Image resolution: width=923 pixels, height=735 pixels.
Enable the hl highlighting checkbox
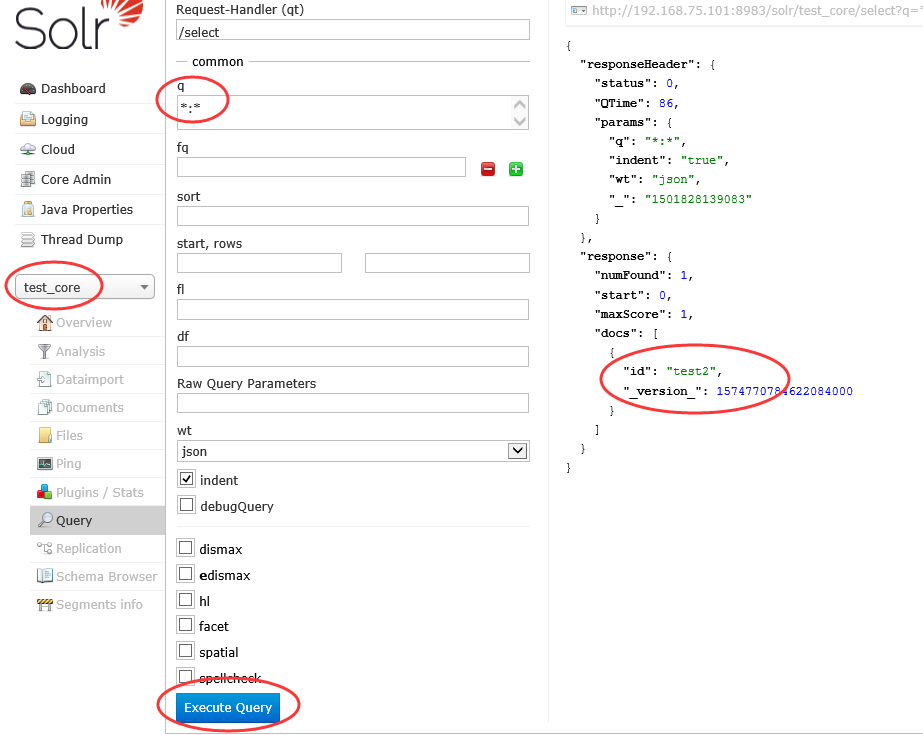[x=186, y=600]
